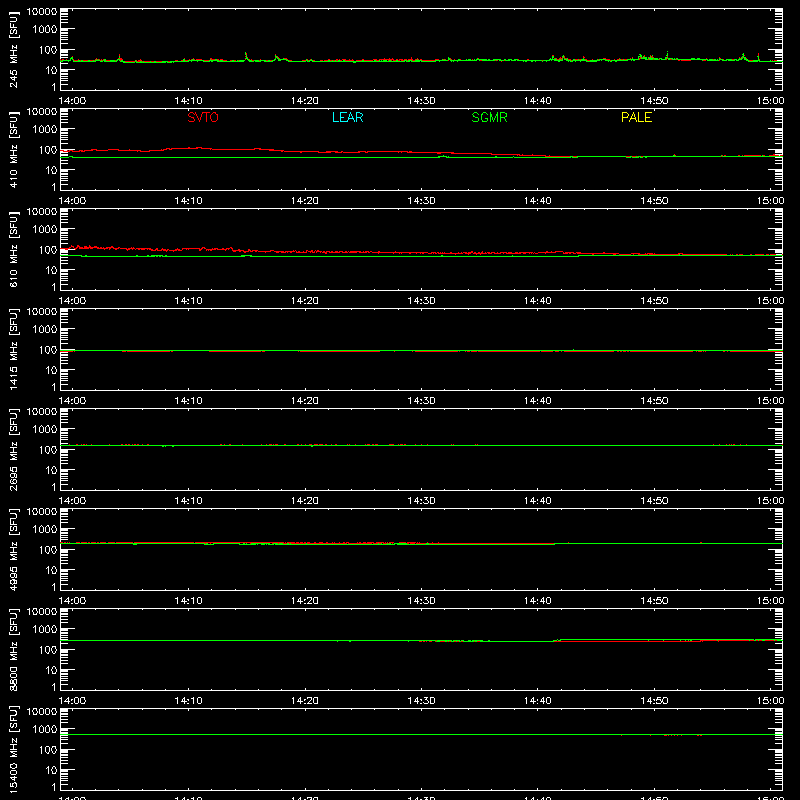Click 14:20 tick label under 8800 MHz plot
This screenshot has height=800, width=800.
tap(305, 701)
